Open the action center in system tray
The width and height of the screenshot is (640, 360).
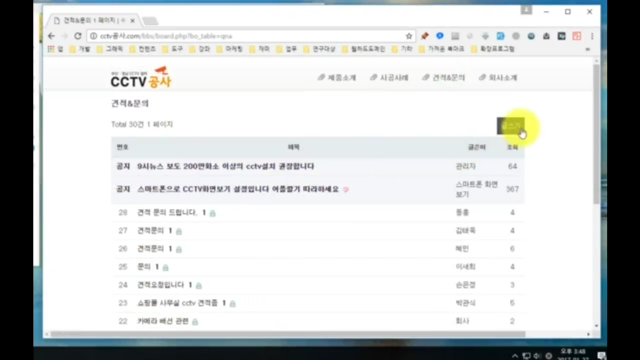point(602,356)
